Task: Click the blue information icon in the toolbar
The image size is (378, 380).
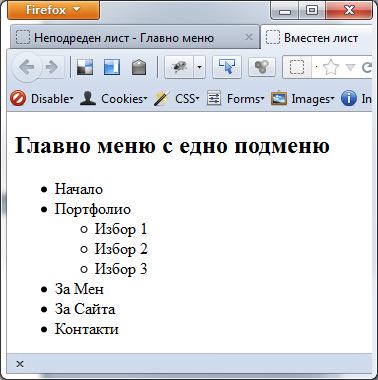Action: click(349, 99)
